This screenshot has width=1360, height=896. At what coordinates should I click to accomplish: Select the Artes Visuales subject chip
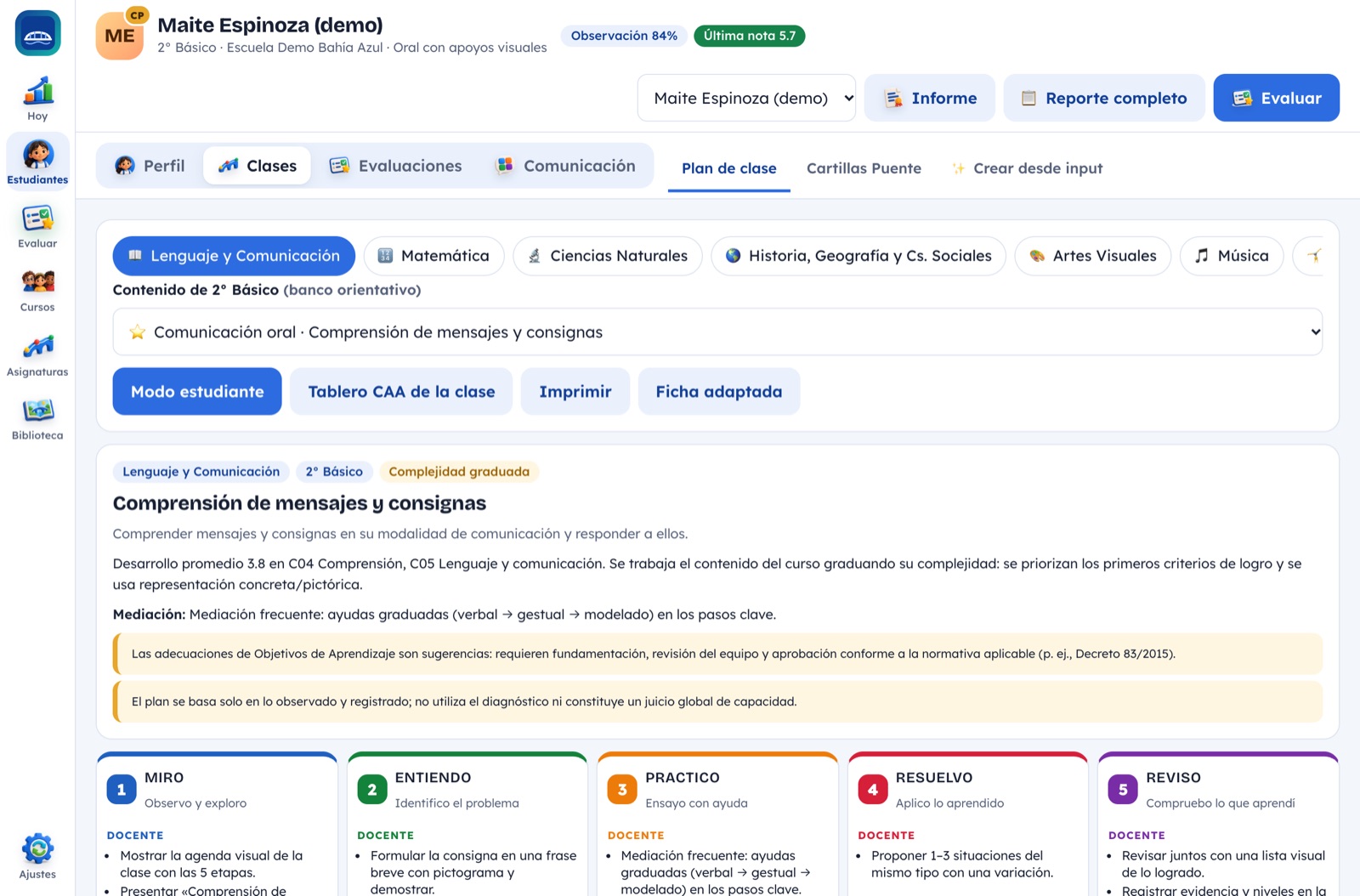click(1093, 256)
